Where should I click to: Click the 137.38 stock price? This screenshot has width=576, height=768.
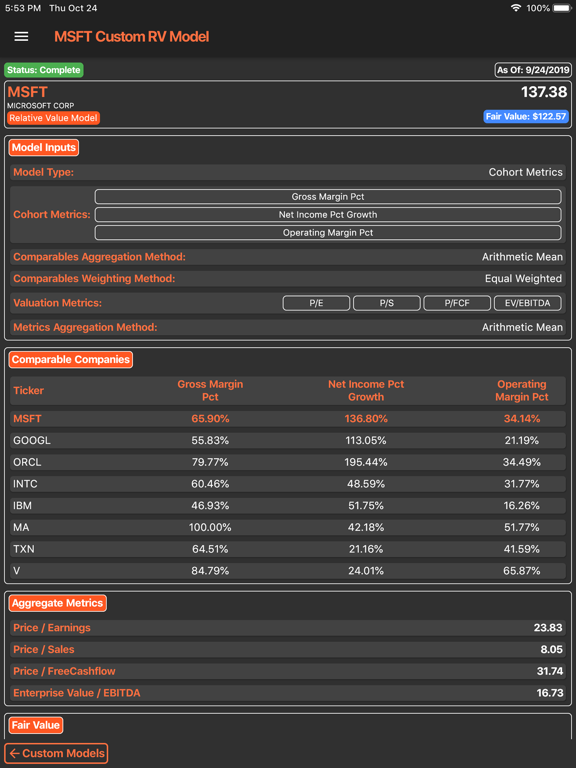pos(544,92)
